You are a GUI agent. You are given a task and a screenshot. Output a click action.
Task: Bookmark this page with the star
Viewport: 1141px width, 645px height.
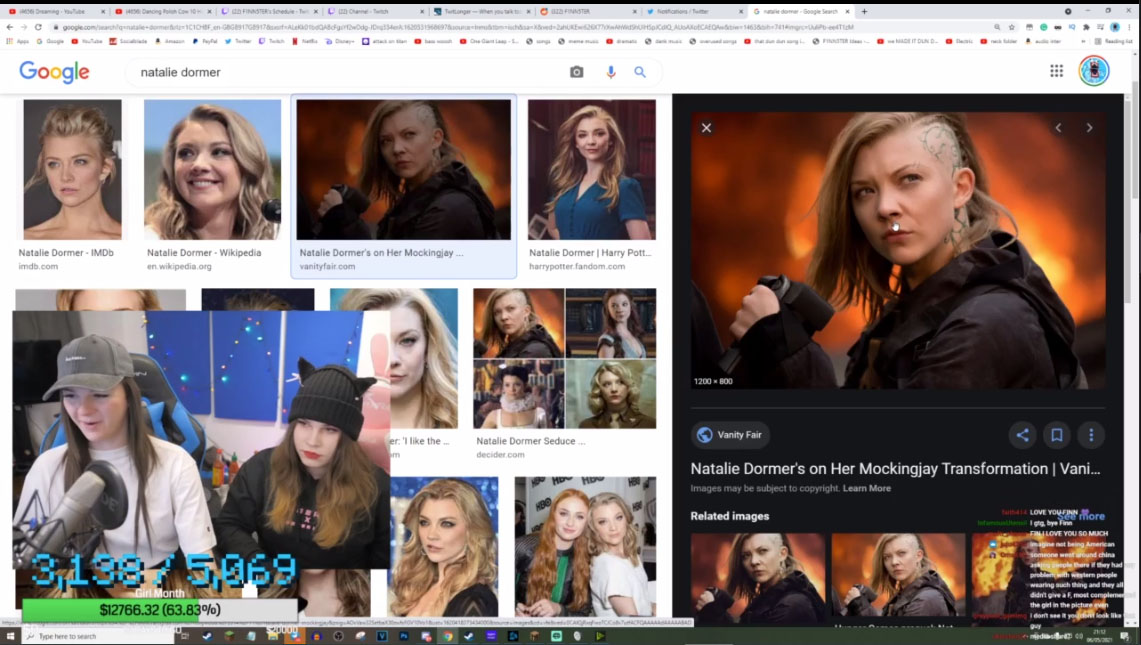click(x=1011, y=27)
